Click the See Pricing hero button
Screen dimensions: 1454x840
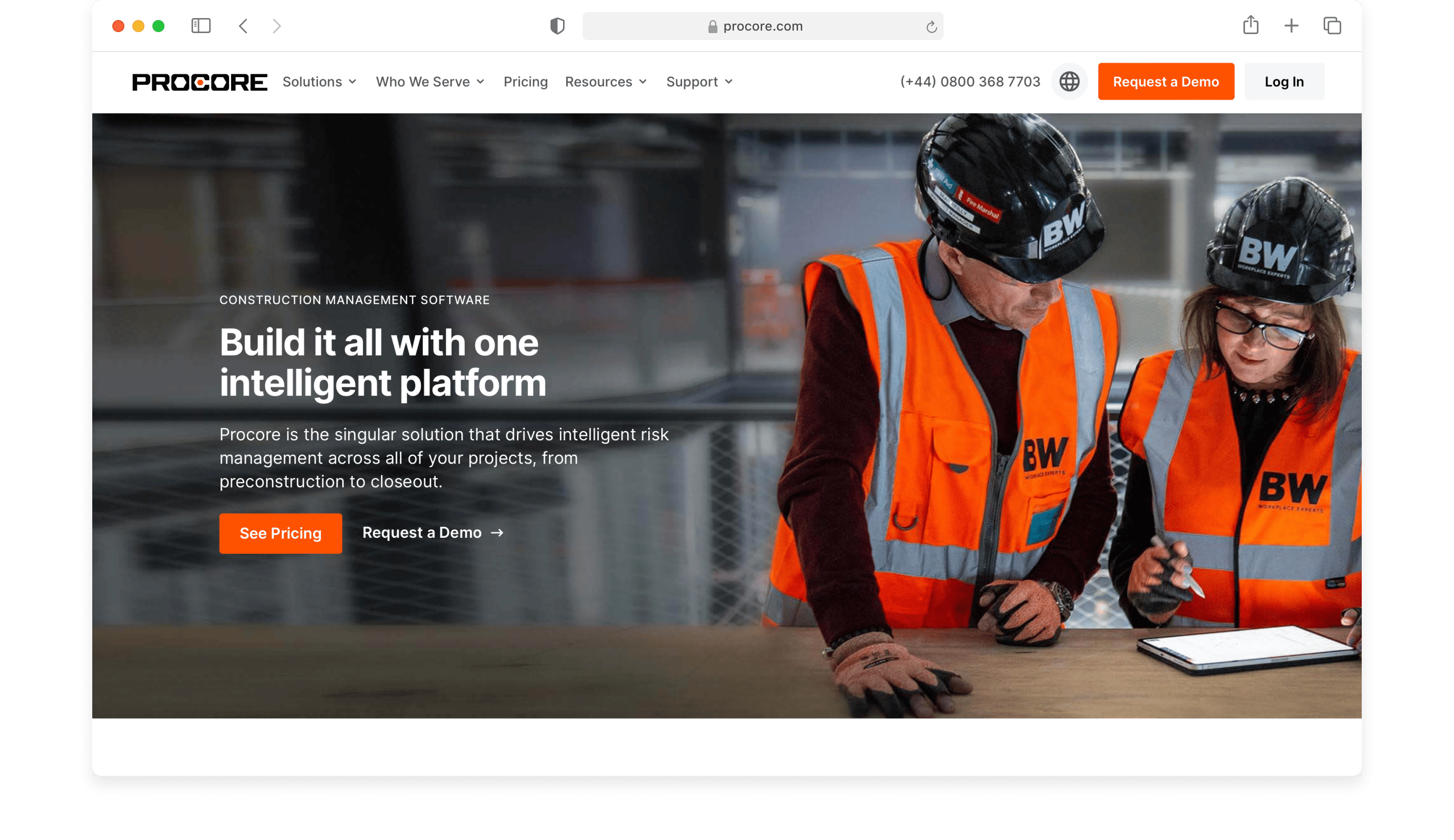tap(280, 533)
